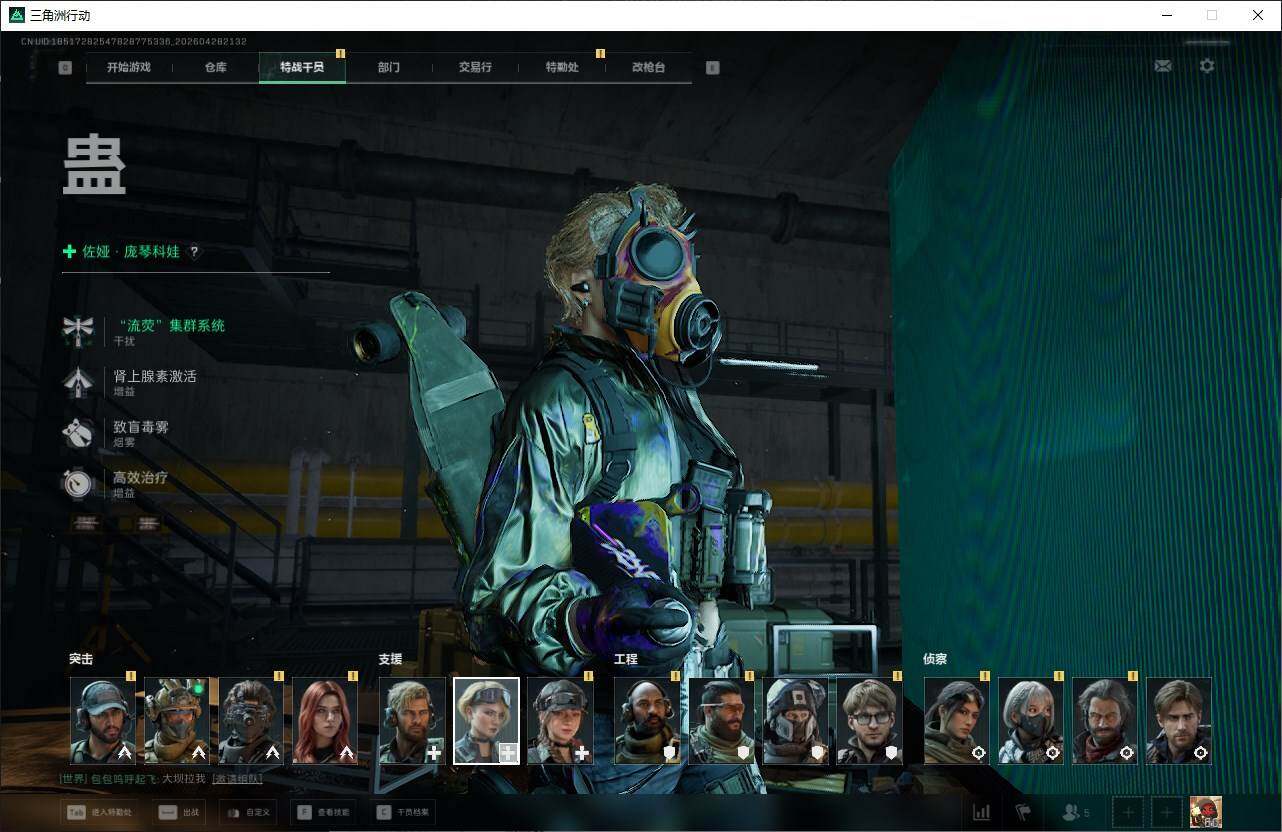Click the 出战 button

click(x=178, y=813)
